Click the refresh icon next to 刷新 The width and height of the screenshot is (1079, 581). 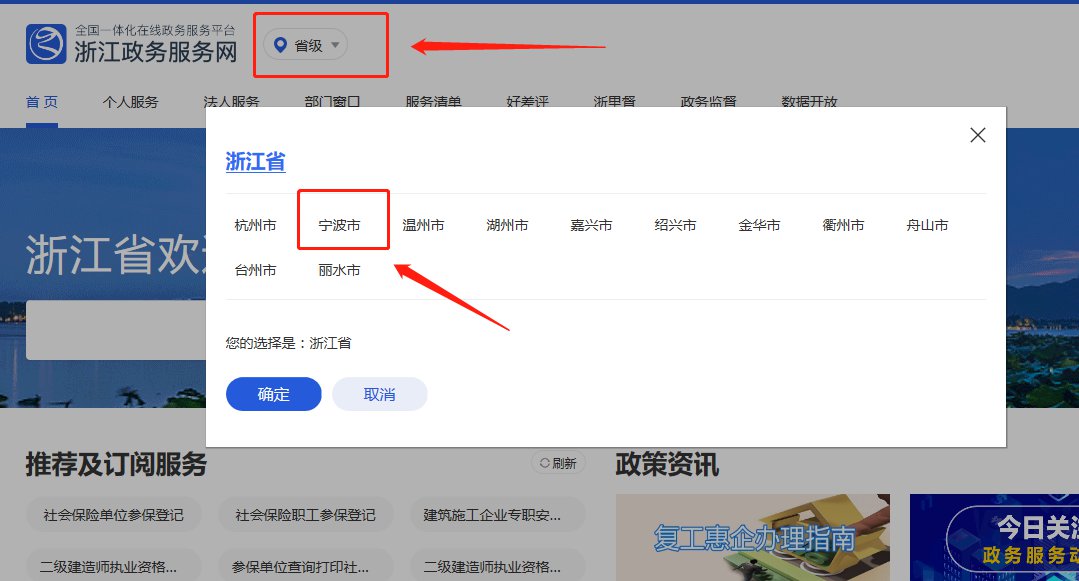pyautogui.click(x=545, y=463)
